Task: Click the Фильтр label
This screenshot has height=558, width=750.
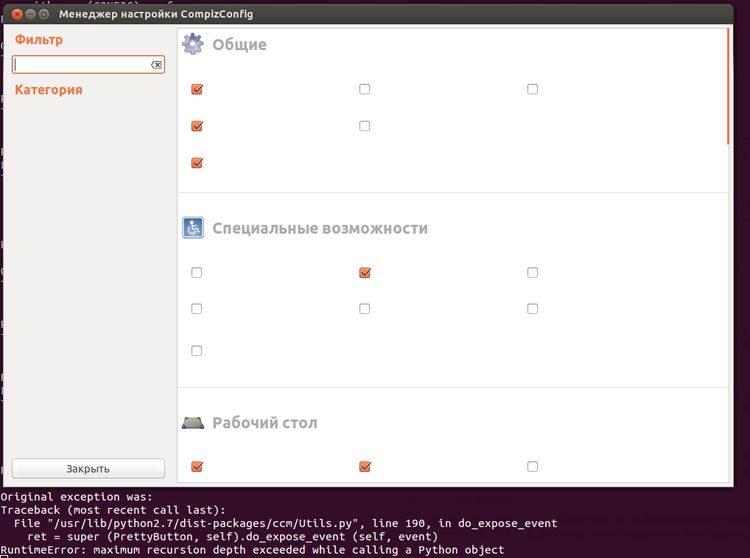Action: point(39,40)
